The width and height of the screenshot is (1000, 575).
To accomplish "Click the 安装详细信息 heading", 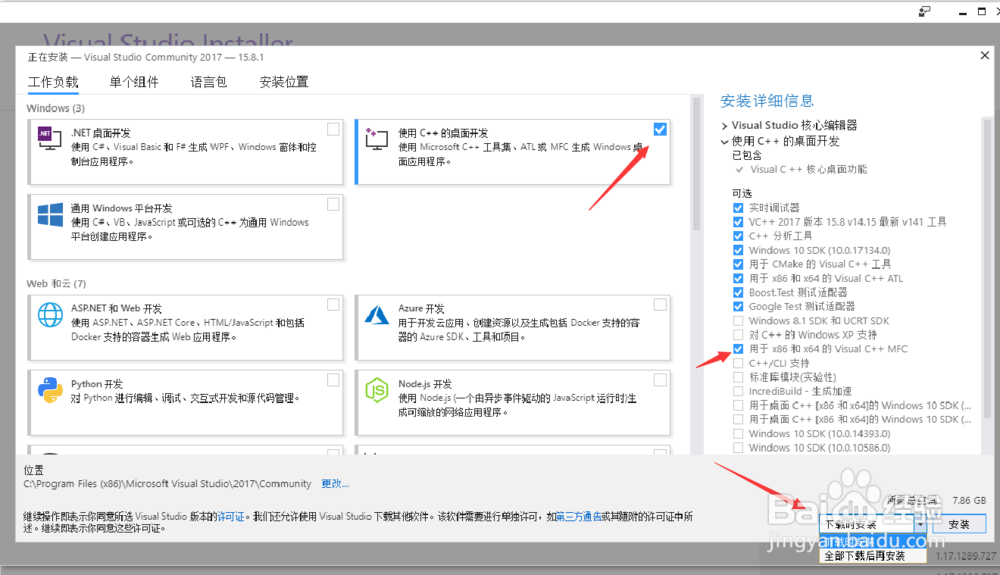I will click(767, 101).
